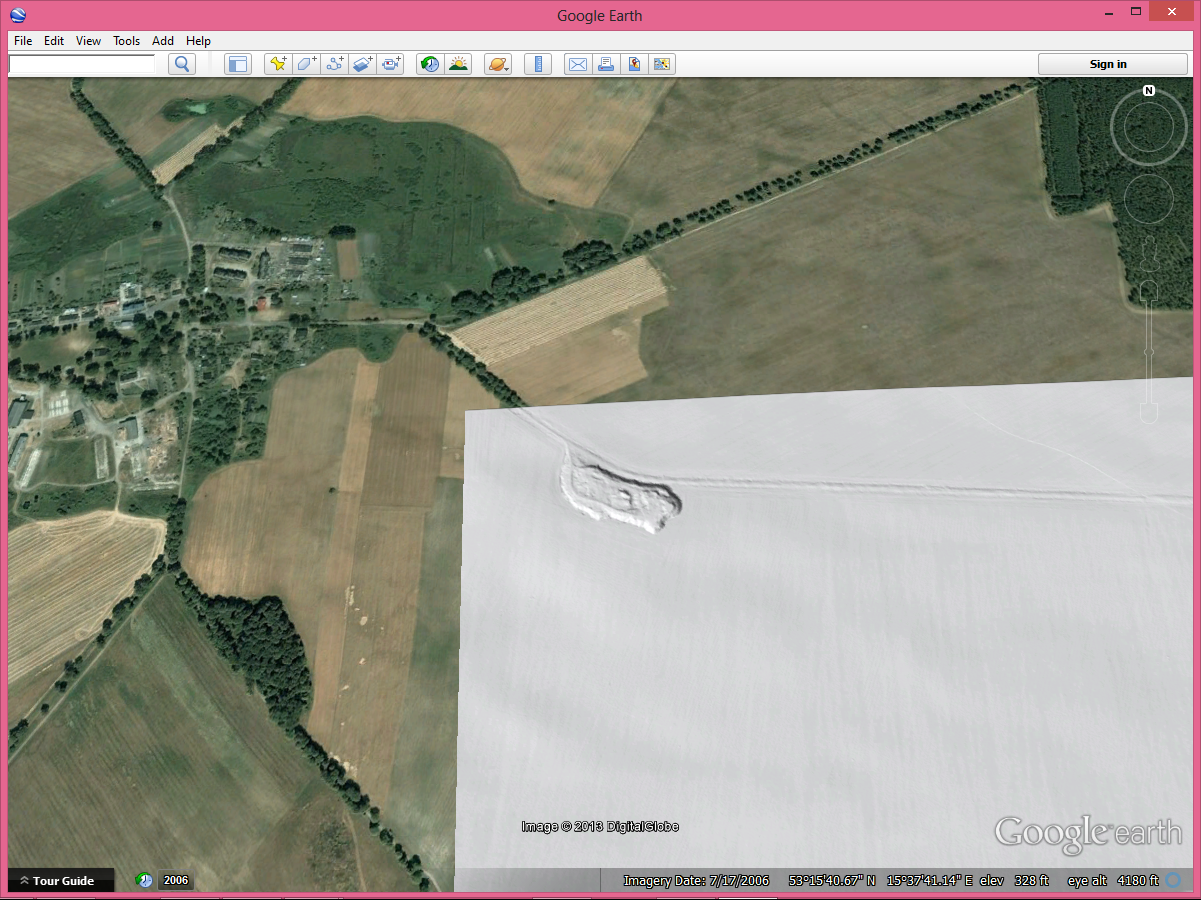Select the ruler measurement tool
The width and height of the screenshot is (1201, 900).
pos(538,64)
